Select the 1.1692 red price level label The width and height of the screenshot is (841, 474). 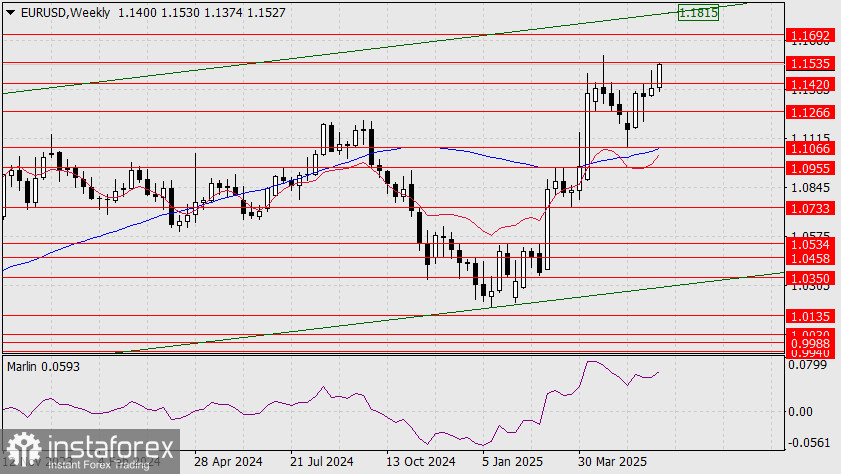click(810, 36)
